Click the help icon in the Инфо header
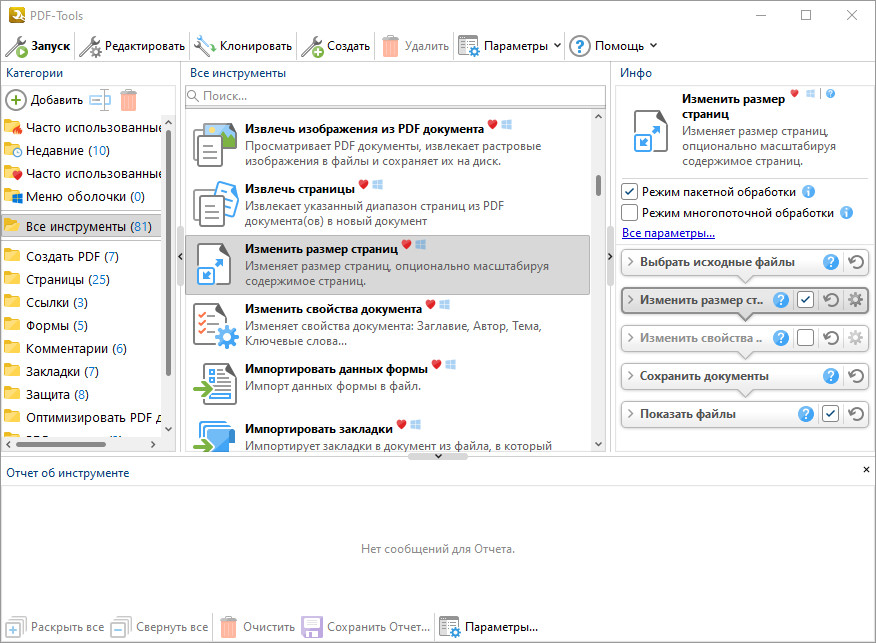Viewport: 876px width, 643px height. [x=831, y=94]
